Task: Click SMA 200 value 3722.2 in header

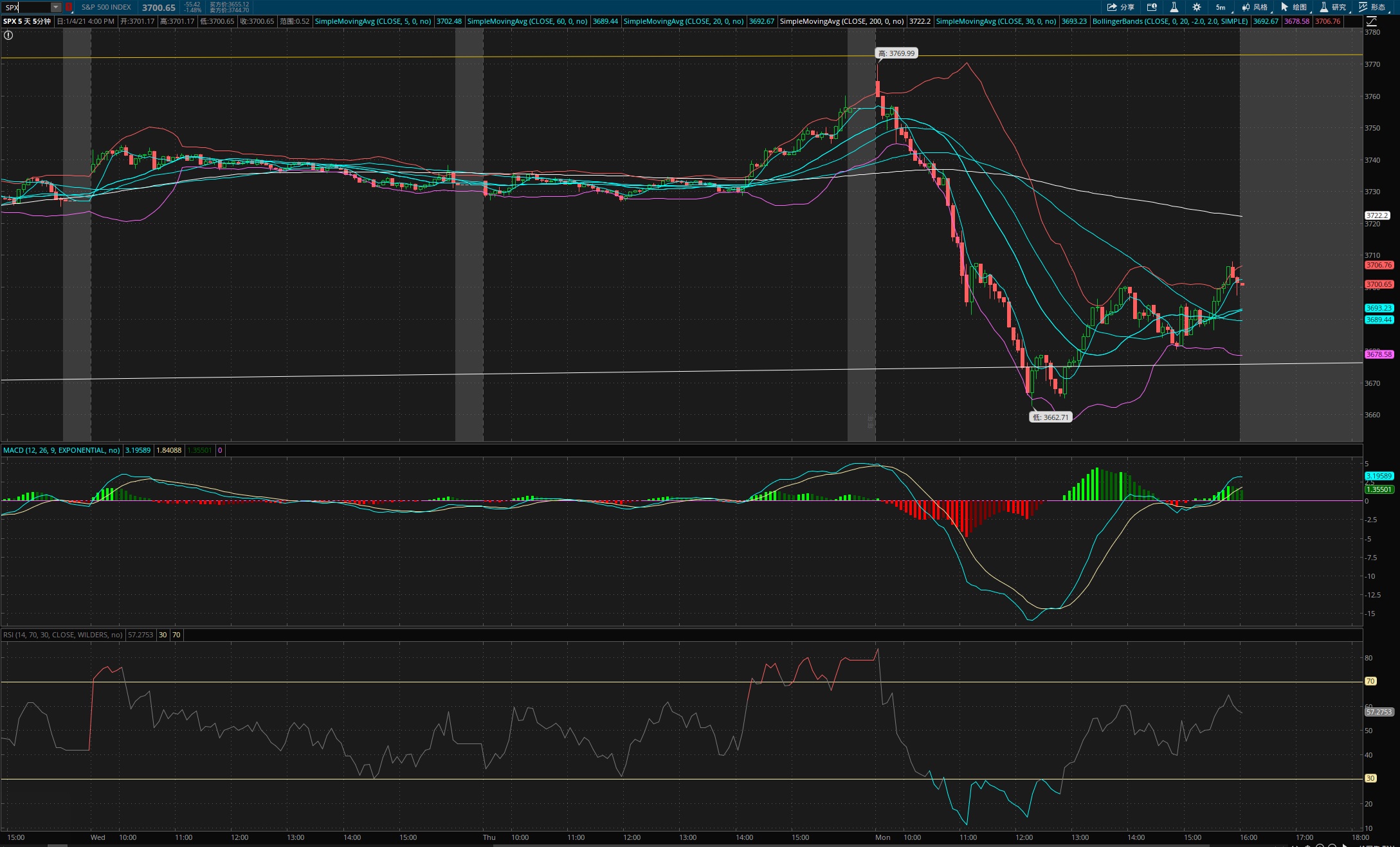Action: pos(920,21)
